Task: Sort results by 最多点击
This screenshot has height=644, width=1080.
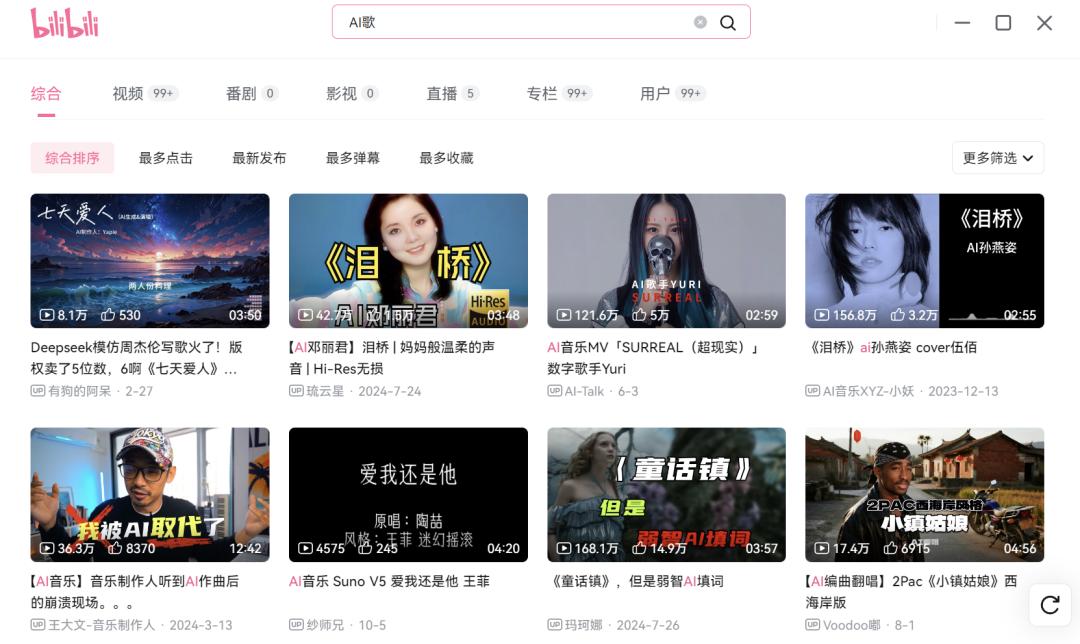Action: pos(165,158)
